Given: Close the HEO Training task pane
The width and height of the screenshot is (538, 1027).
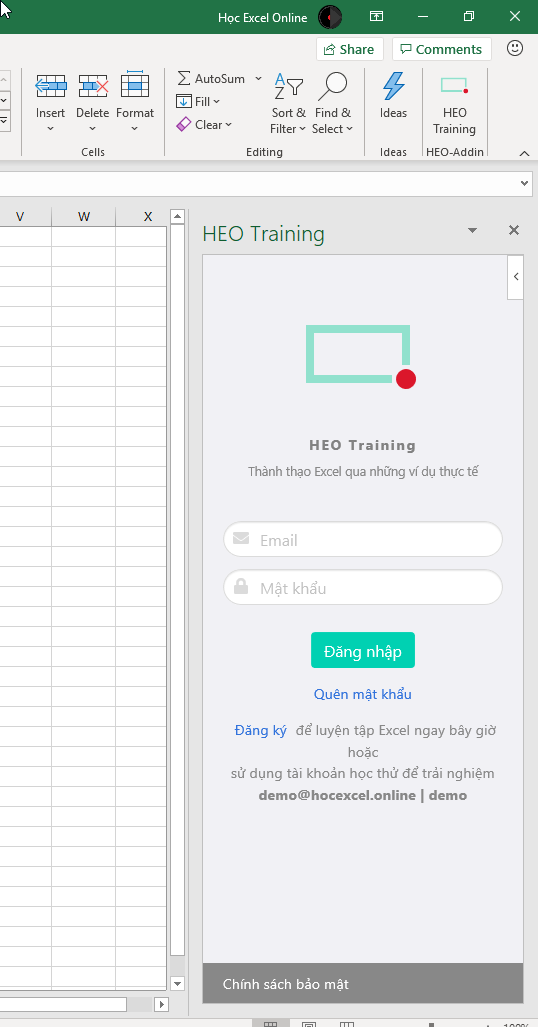Looking at the screenshot, I should 514,230.
